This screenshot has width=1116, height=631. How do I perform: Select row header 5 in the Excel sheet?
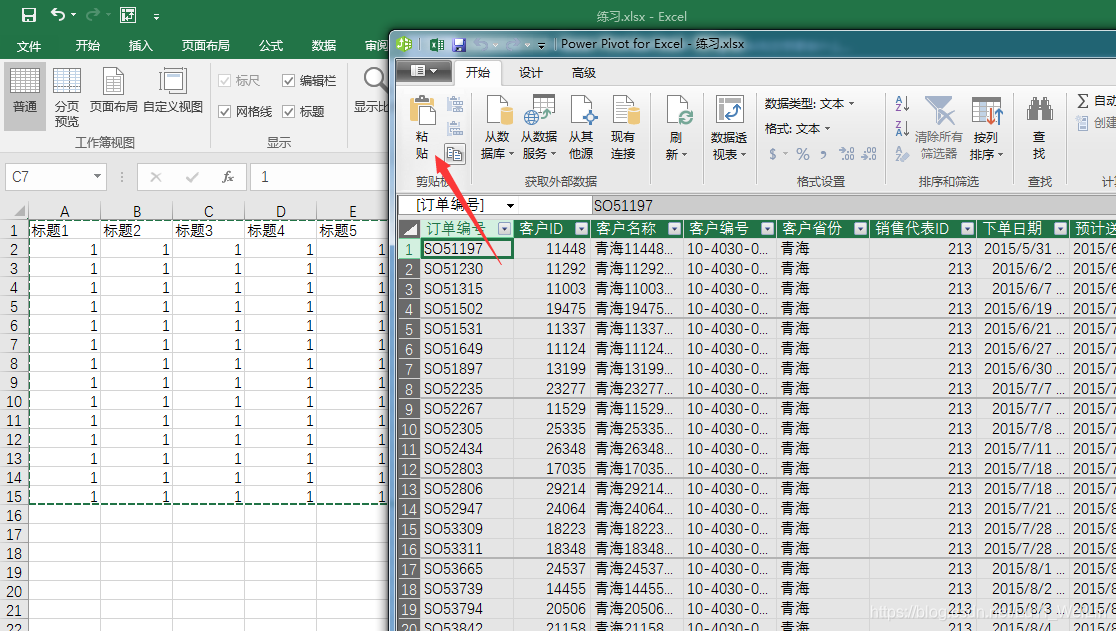coord(14,307)
